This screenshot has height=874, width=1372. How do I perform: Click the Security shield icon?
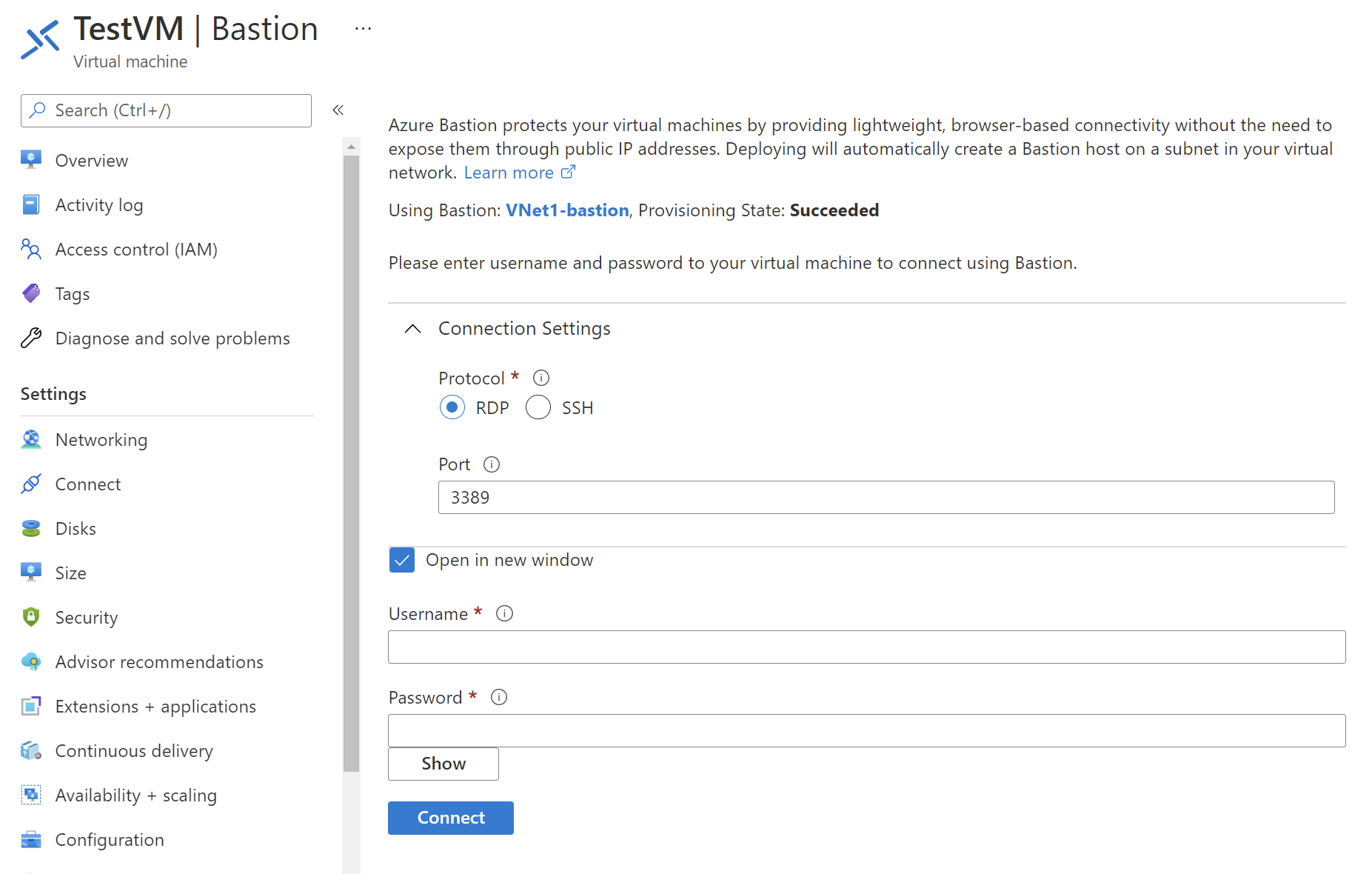(x=31, y=618)
